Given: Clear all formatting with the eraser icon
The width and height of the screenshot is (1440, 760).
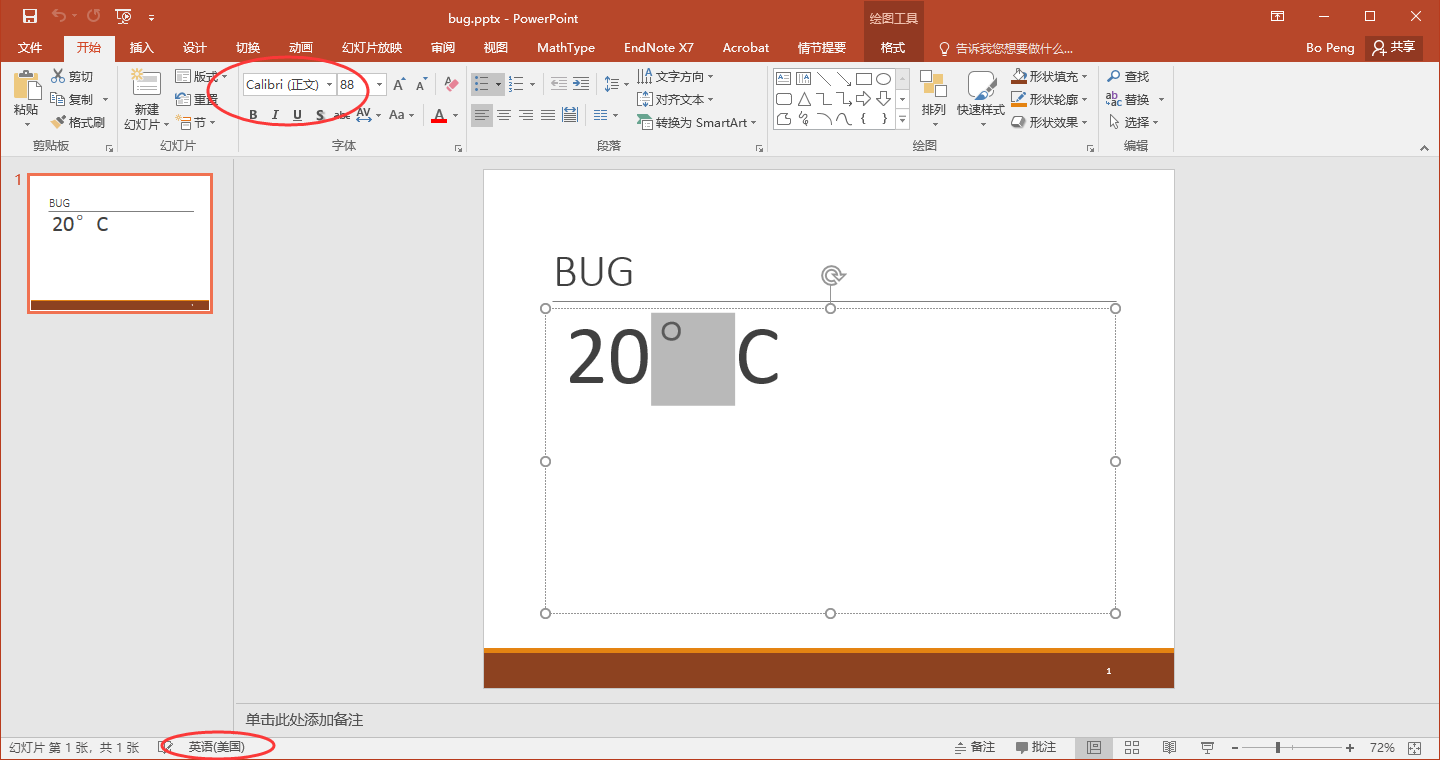Looking at the screenshot, I should tap(451, 85).
